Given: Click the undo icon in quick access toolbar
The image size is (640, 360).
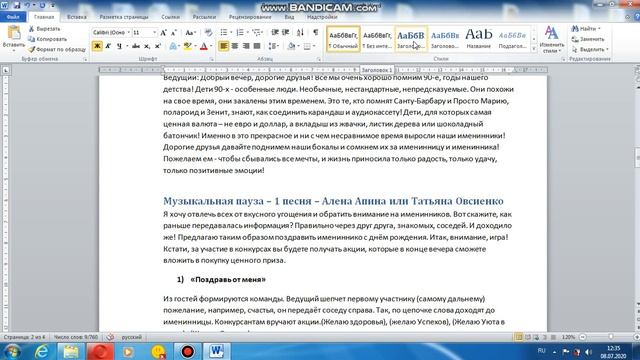Looking at the screenshot, I should point(27,5).
